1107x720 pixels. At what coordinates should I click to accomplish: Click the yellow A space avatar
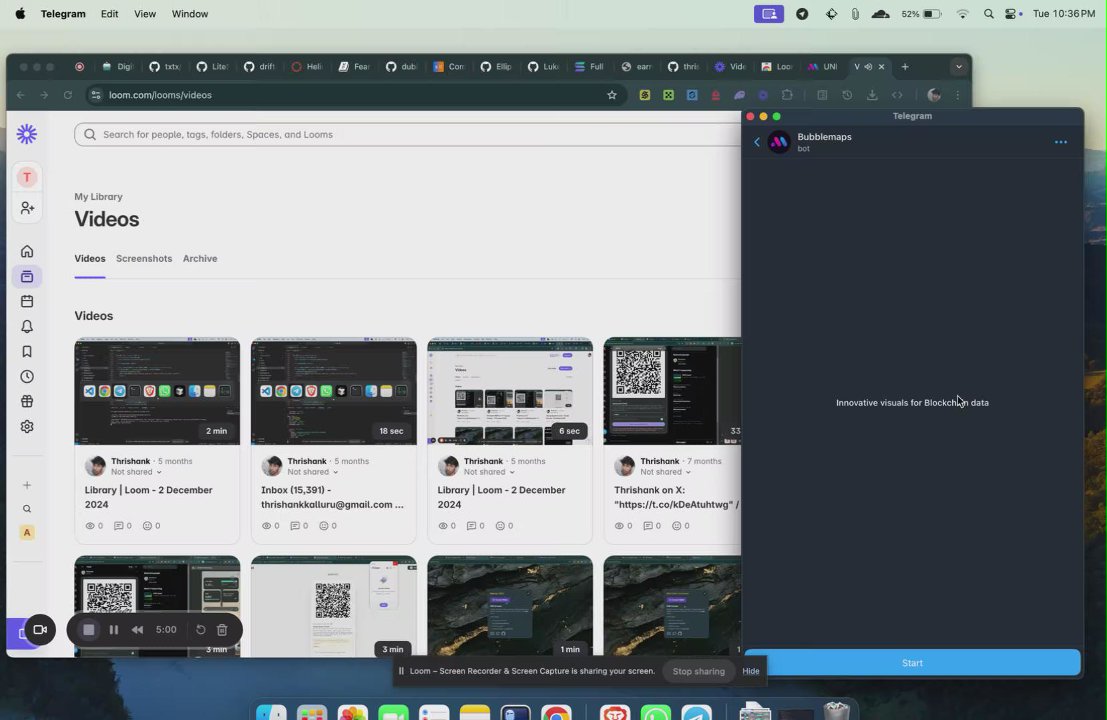(x=27, y=532)
